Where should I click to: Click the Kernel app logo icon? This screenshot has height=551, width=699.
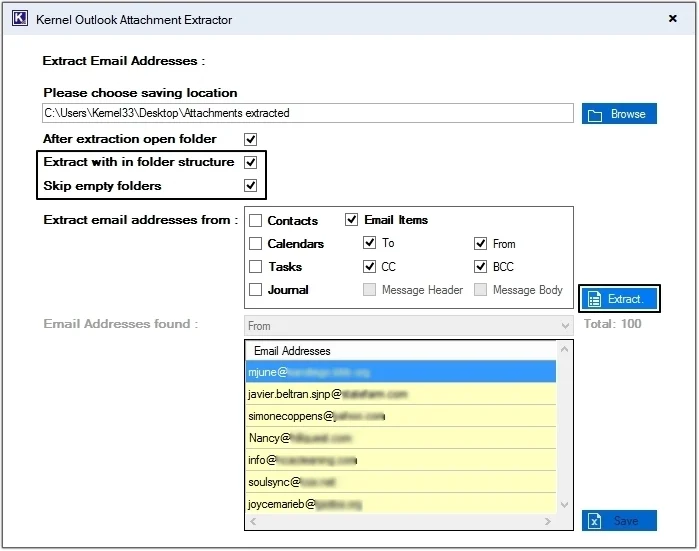20,19
